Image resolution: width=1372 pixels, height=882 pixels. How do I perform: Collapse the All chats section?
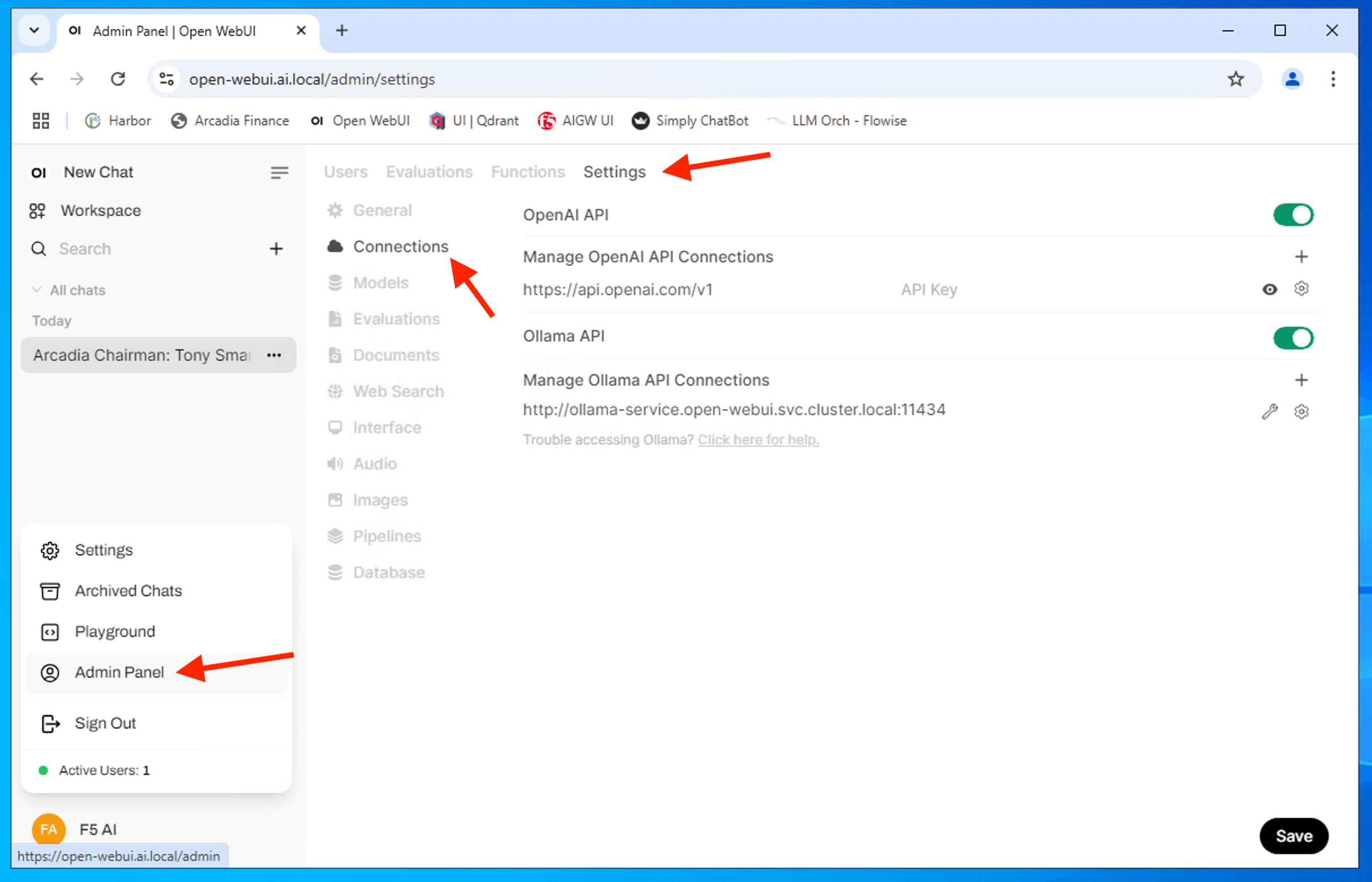tap(37, 290)
